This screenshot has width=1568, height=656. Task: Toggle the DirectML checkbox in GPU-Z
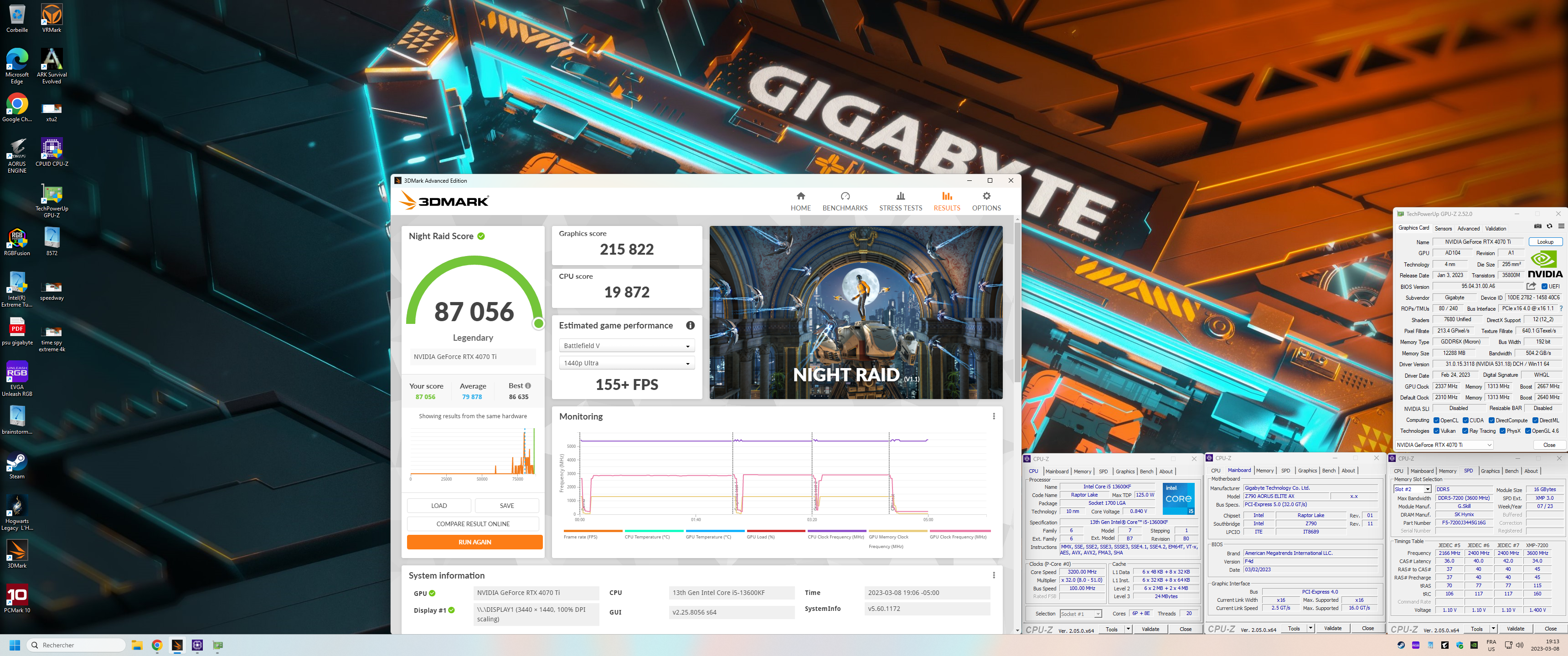click(1535, 420)
